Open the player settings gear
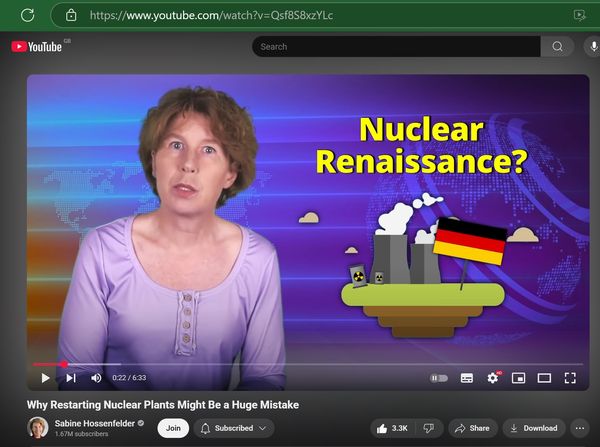Viewport: 600px width, 447px height. pos(493,378)
